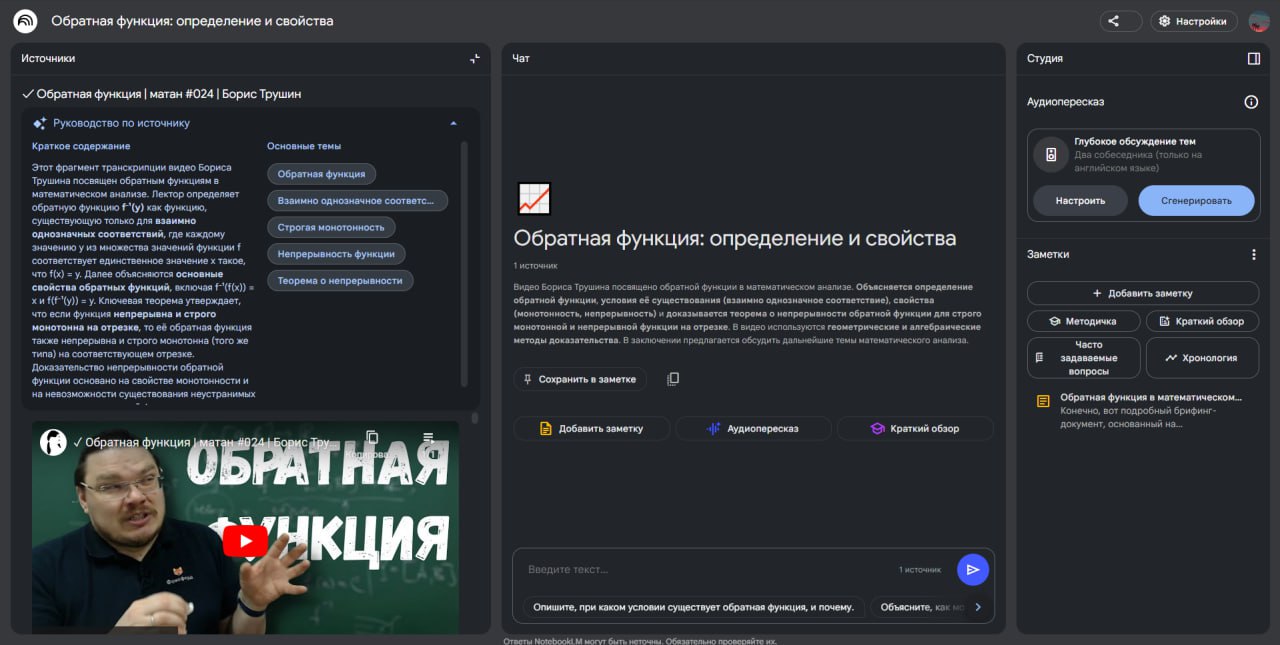Viewport: 1280px width, 645px height.
Task: Click the Добавить заметку button in Studio
Action: (1142, 293)
